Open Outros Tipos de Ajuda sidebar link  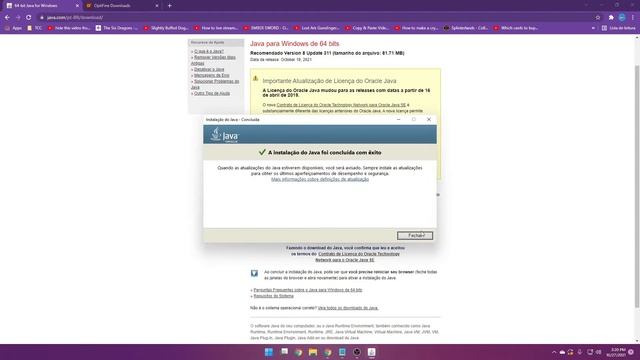click(212, 93)
